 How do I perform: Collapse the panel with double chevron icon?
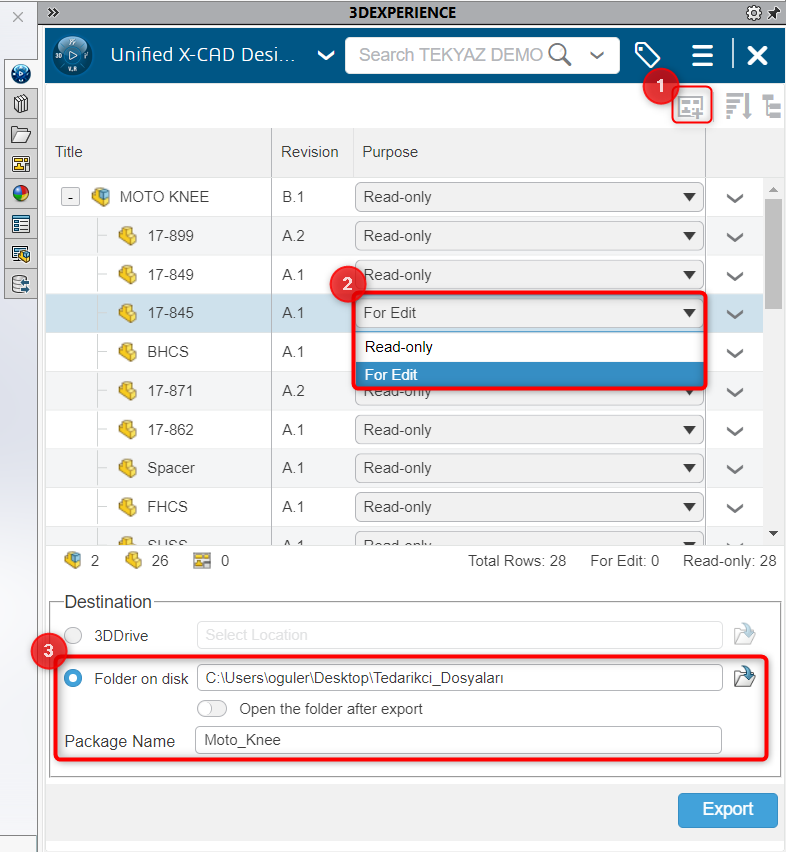(53, 12)
